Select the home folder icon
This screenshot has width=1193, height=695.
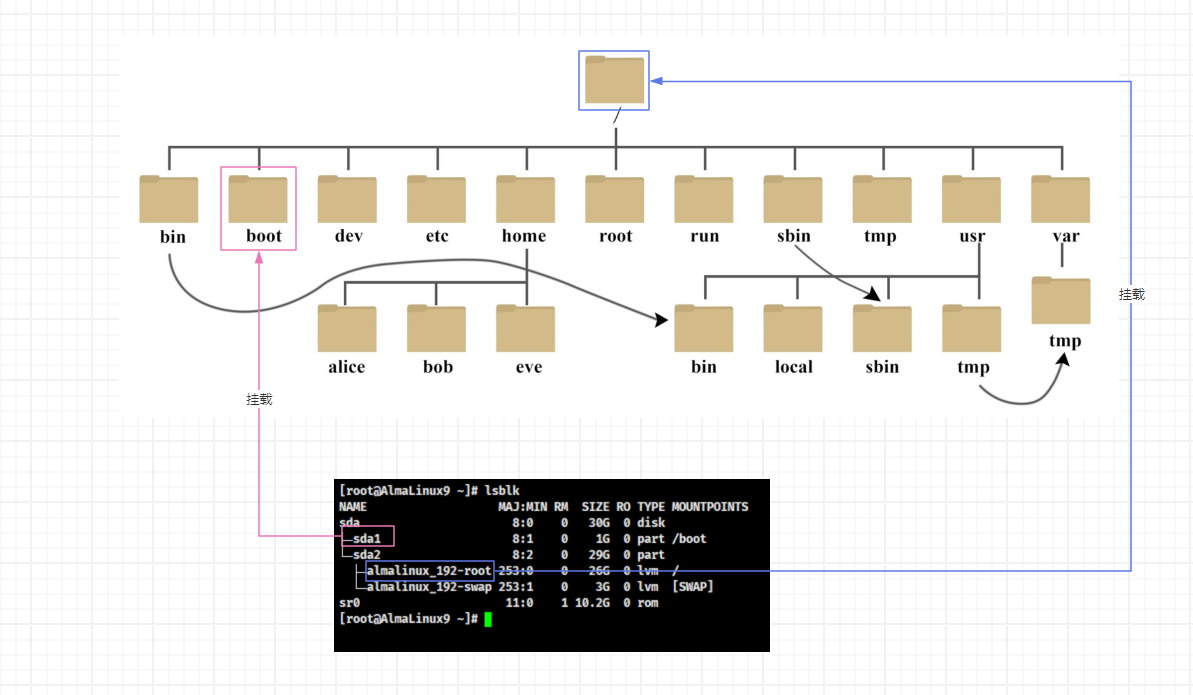point(525,199)
